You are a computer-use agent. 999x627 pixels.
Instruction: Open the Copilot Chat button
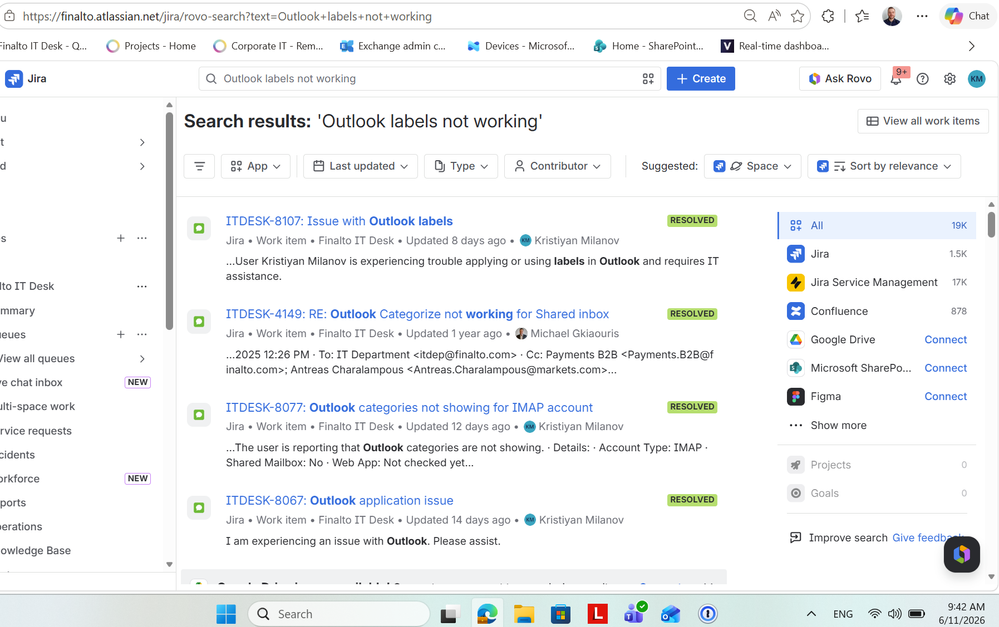967,16
